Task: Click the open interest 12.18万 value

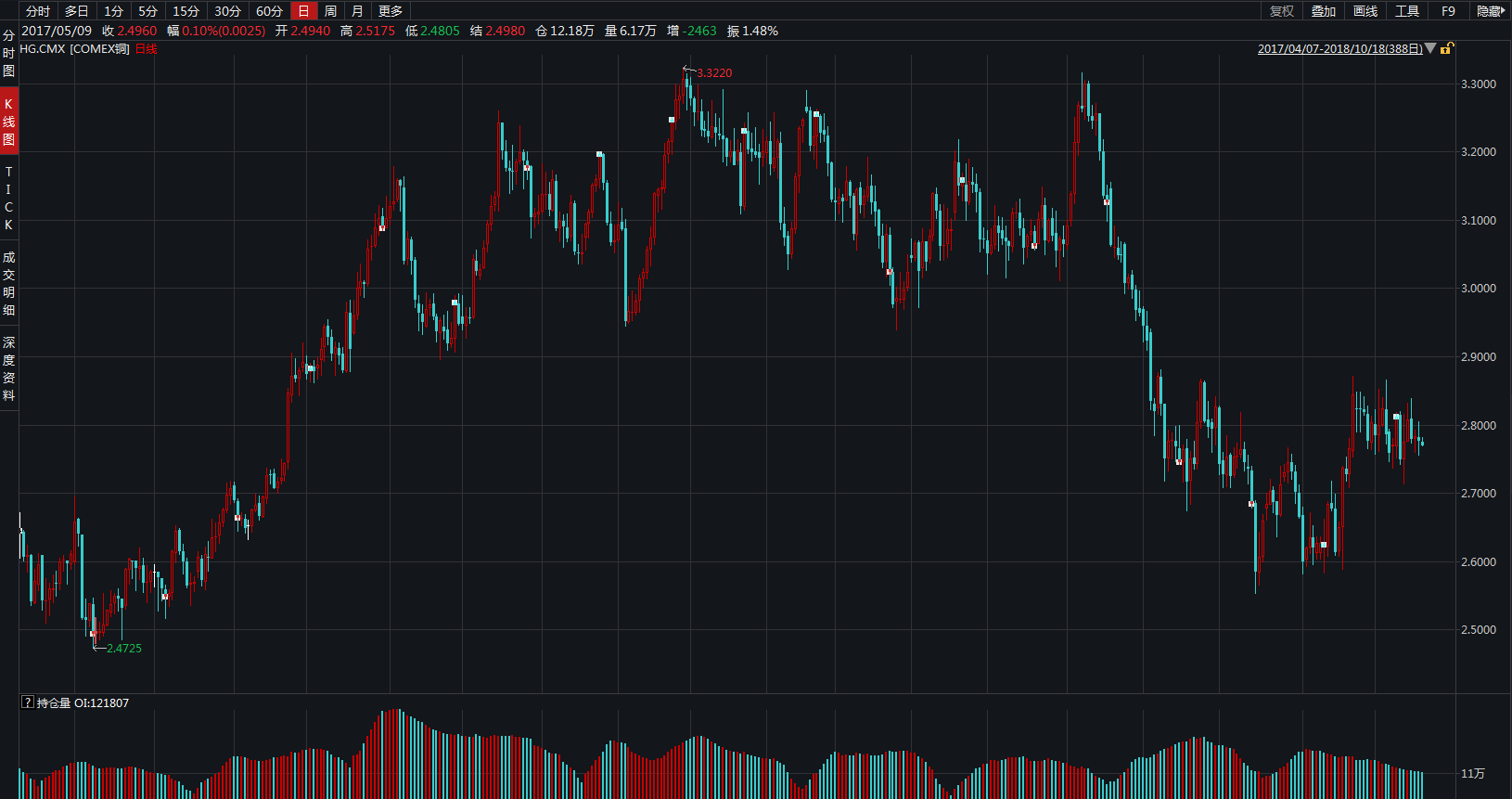Action: point(572,31)
